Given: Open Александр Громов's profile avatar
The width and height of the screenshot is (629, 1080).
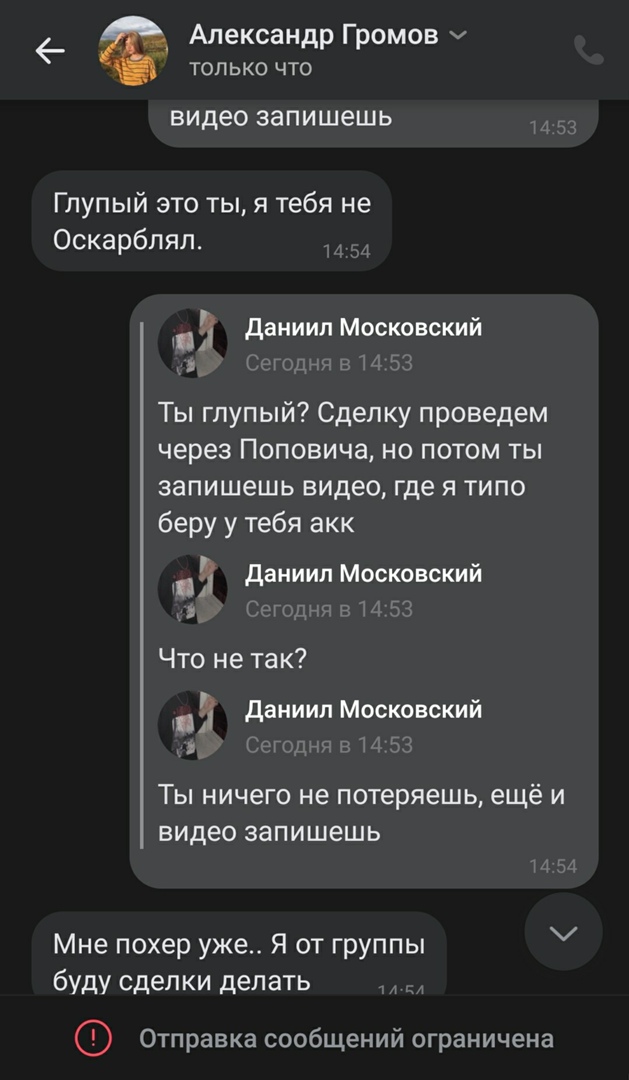Looking at the screenshot, I should point(133,50).
